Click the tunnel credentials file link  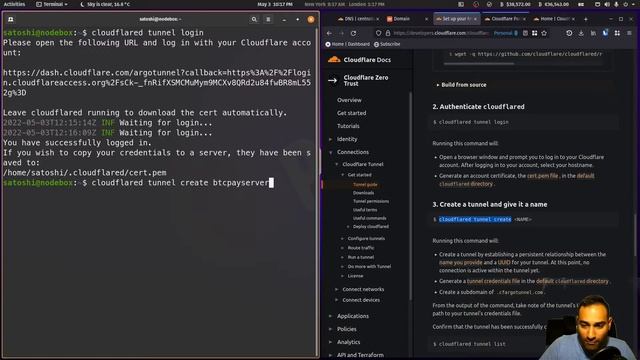coord(493,281)
